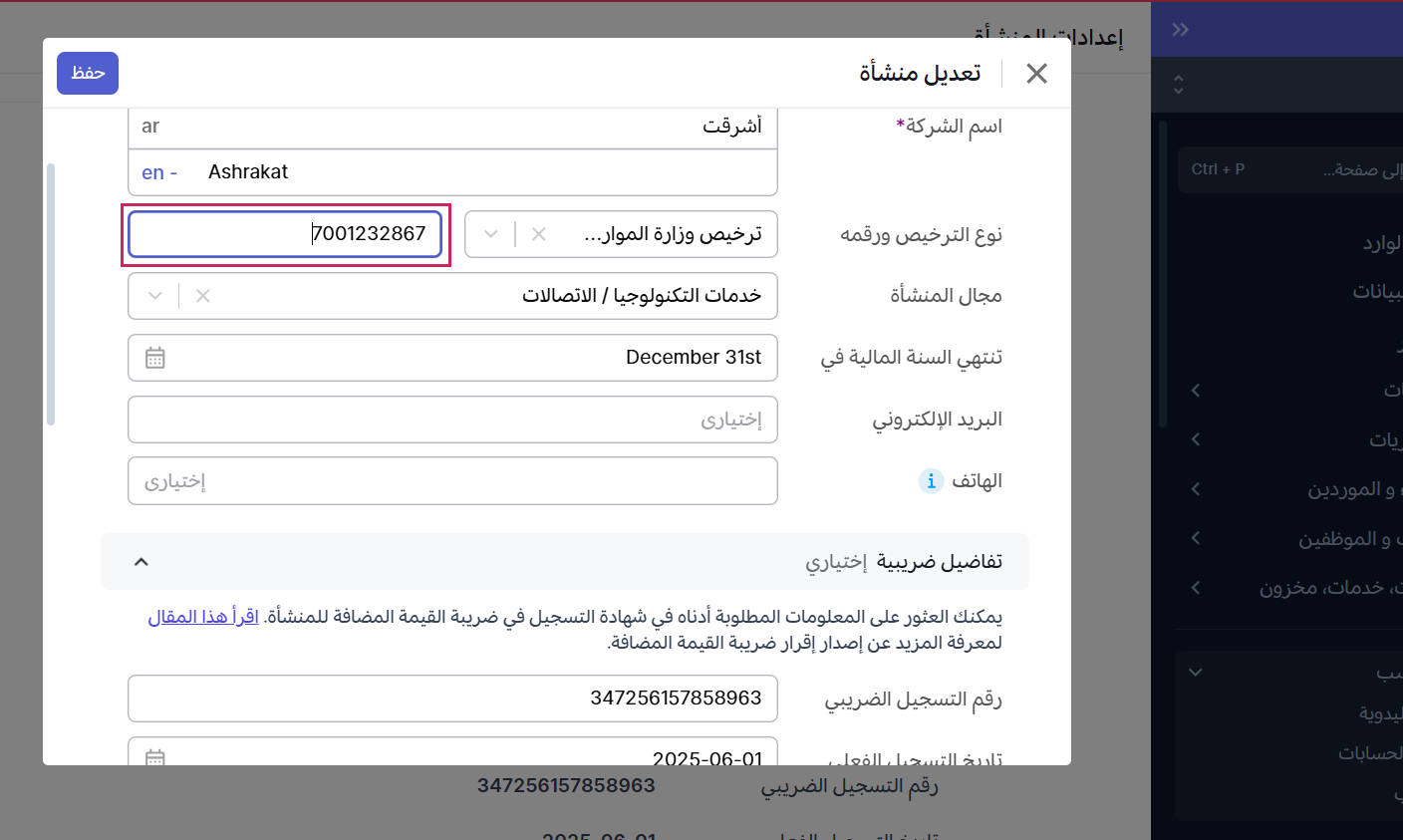Expand the الموردين sidebar item chevron
Screen dimensions: 1403x840
(x=1196, y=489)
